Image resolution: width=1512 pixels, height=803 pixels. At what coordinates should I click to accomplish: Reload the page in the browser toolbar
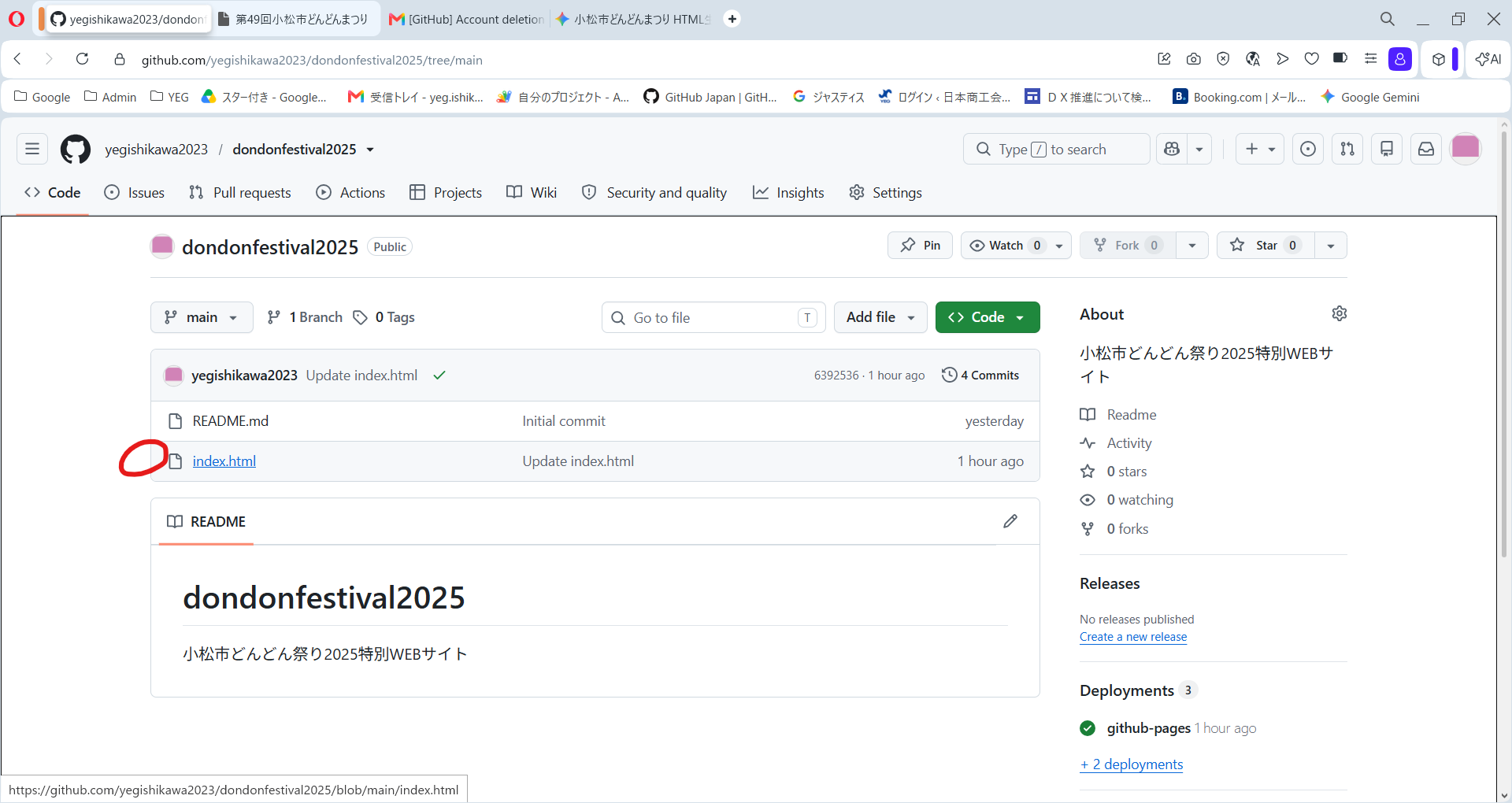(82, 59)
